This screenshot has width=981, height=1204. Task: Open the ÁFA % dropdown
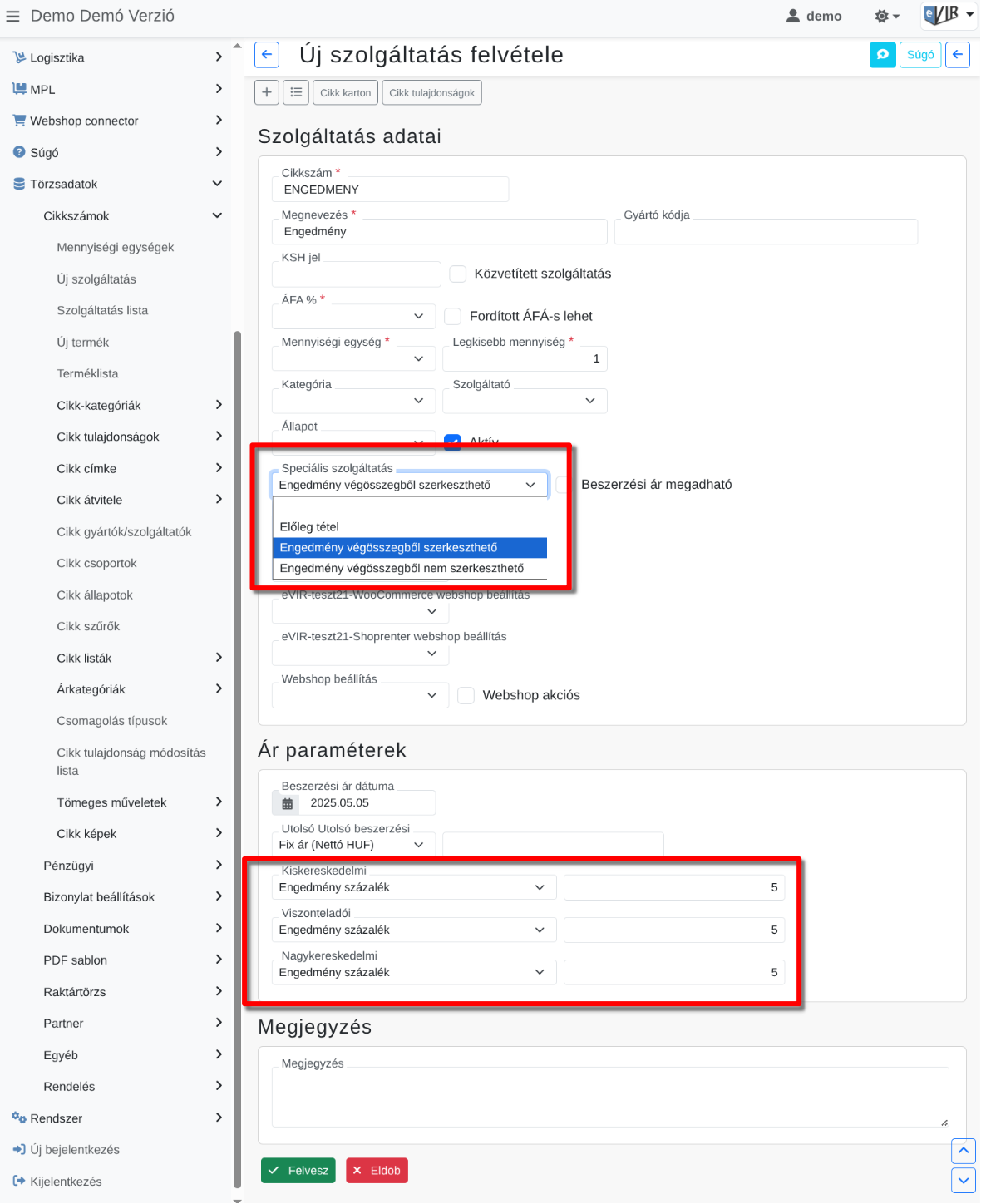(353, 316)
